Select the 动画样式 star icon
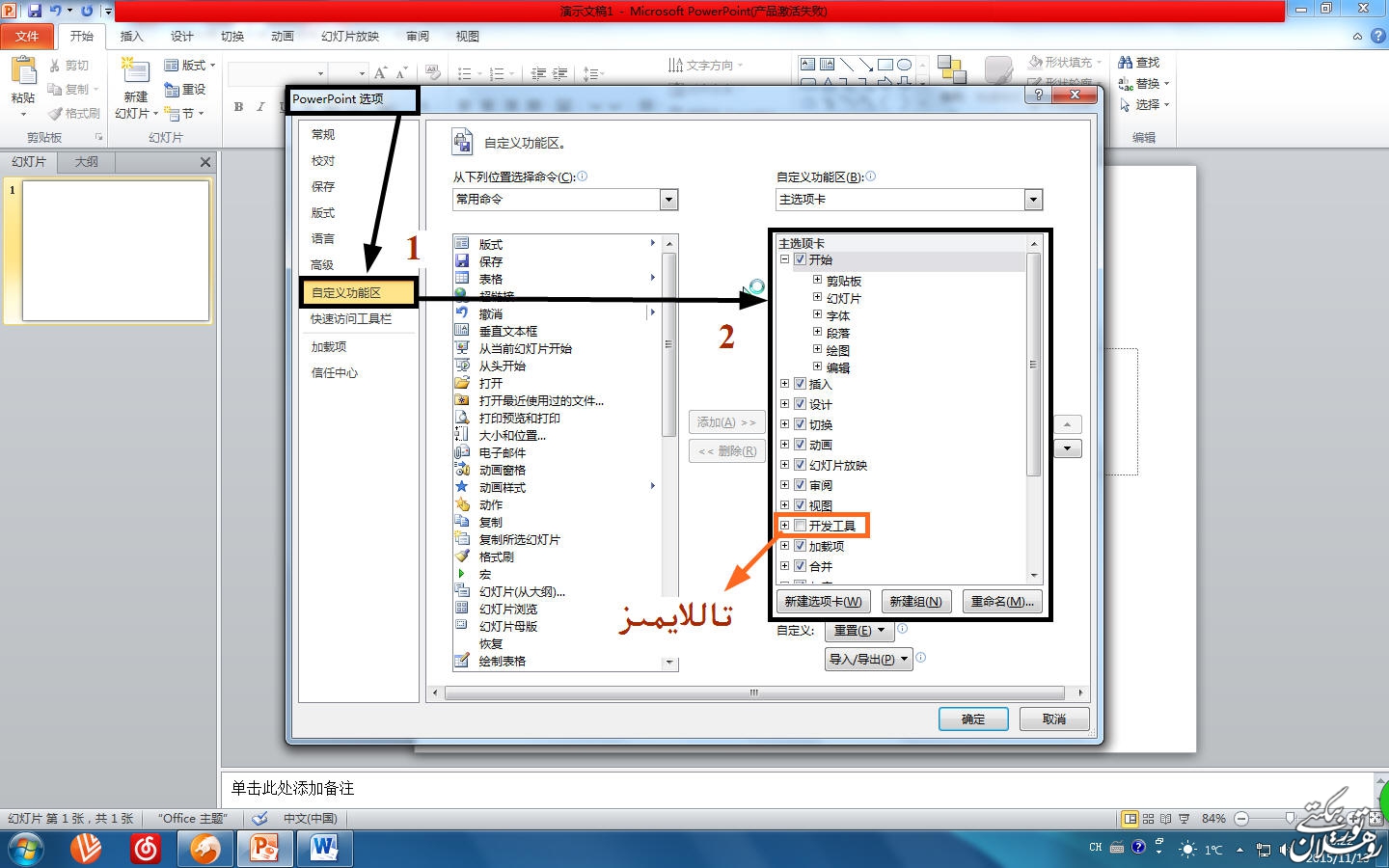The width and height of the screenshot is (1389, 868). [x=462, y=487]
